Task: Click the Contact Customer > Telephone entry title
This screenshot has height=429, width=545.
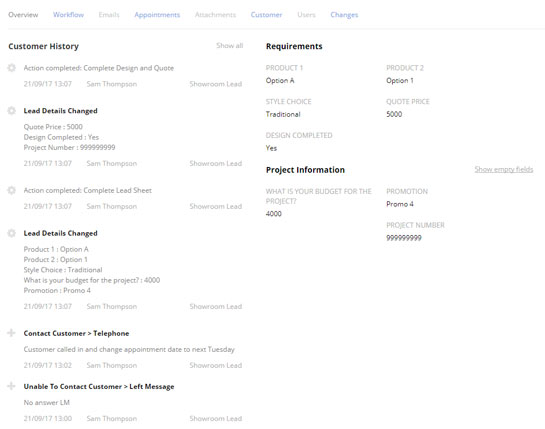Action: [76, 333]
